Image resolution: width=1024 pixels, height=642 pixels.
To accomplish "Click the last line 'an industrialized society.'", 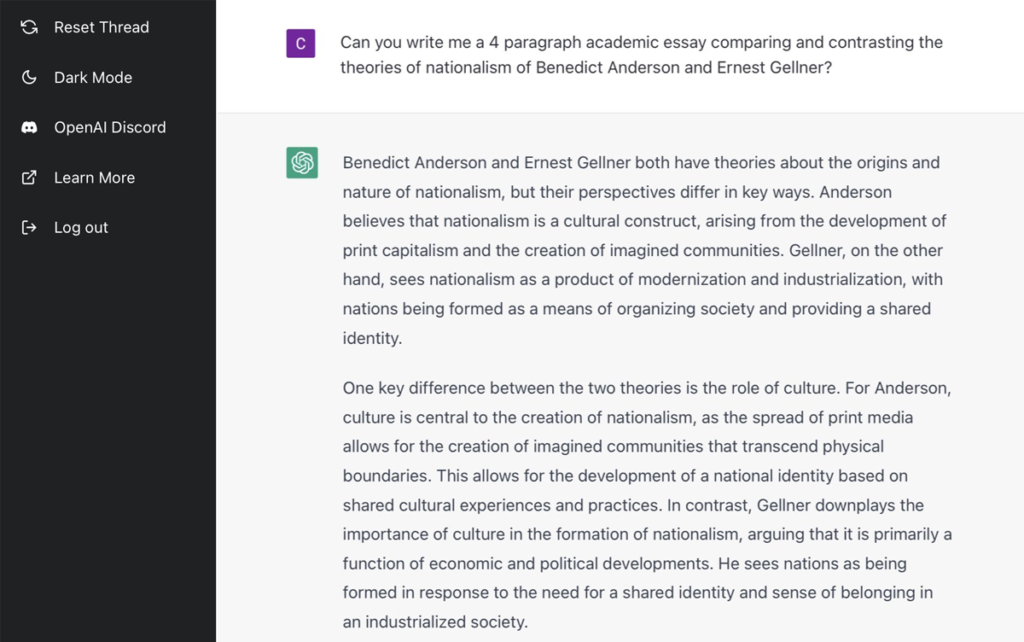I will (x=435, y=622).
